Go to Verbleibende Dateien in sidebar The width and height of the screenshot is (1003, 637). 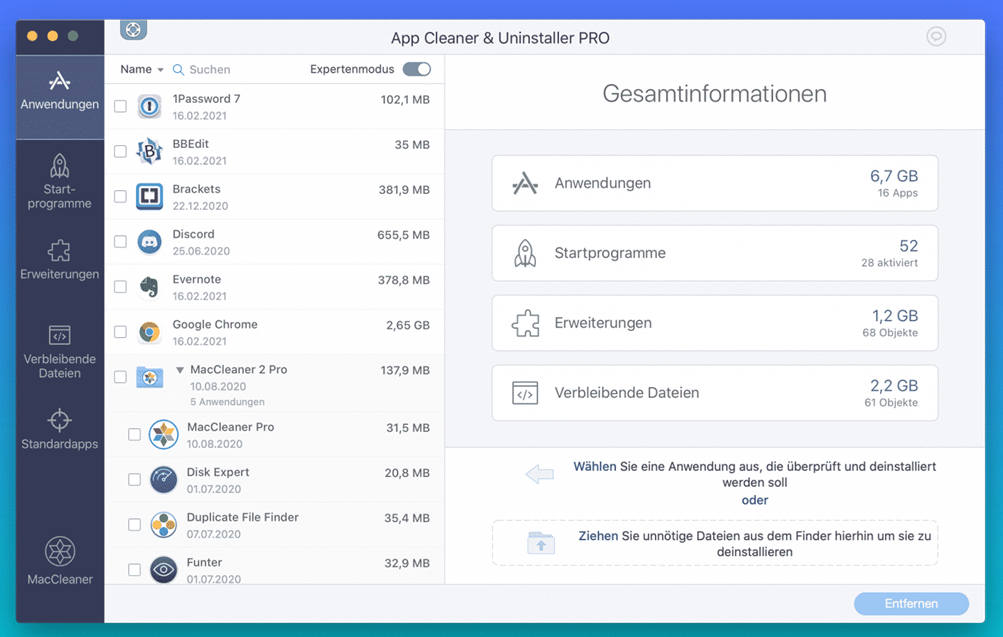[x=59, y=350]
